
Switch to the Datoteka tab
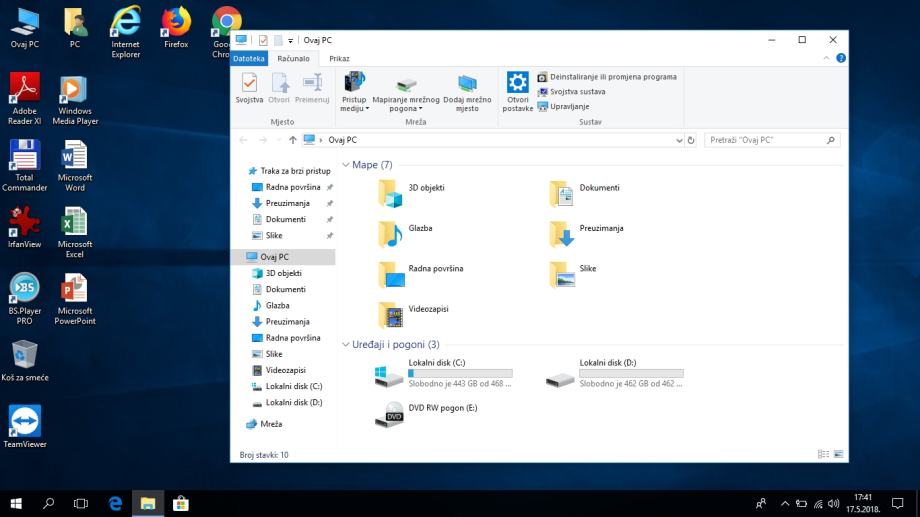point(249,59)
